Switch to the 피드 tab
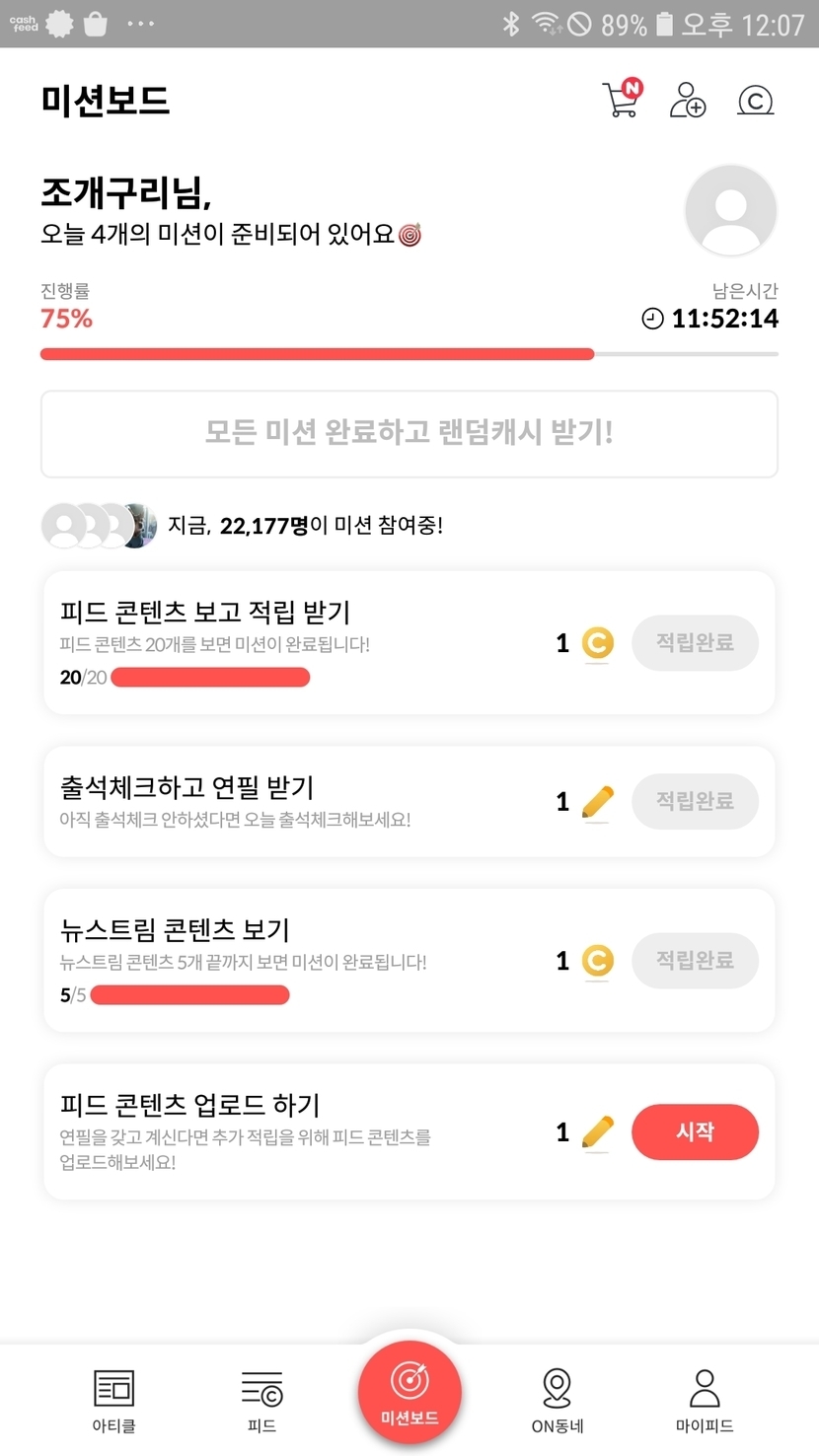 (261, 1399)
